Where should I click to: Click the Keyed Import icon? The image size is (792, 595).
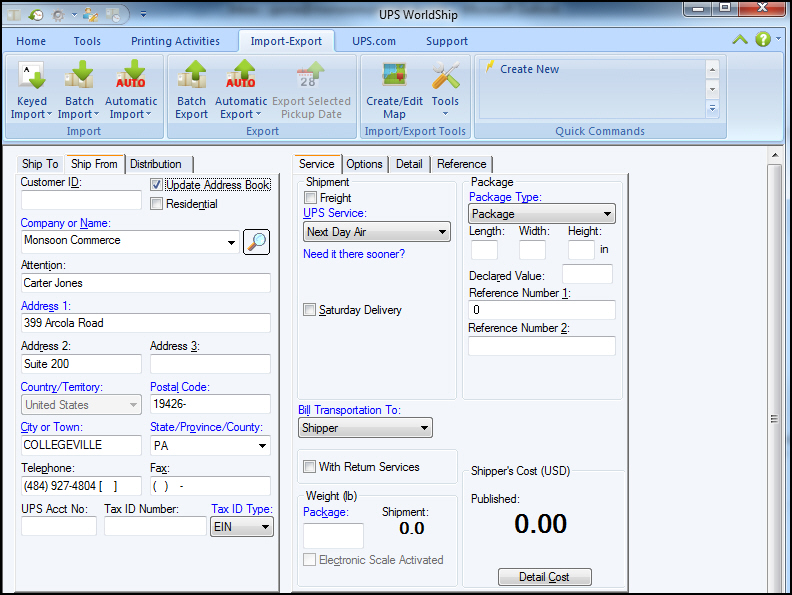pyautogui.click(x=32, y=75)
